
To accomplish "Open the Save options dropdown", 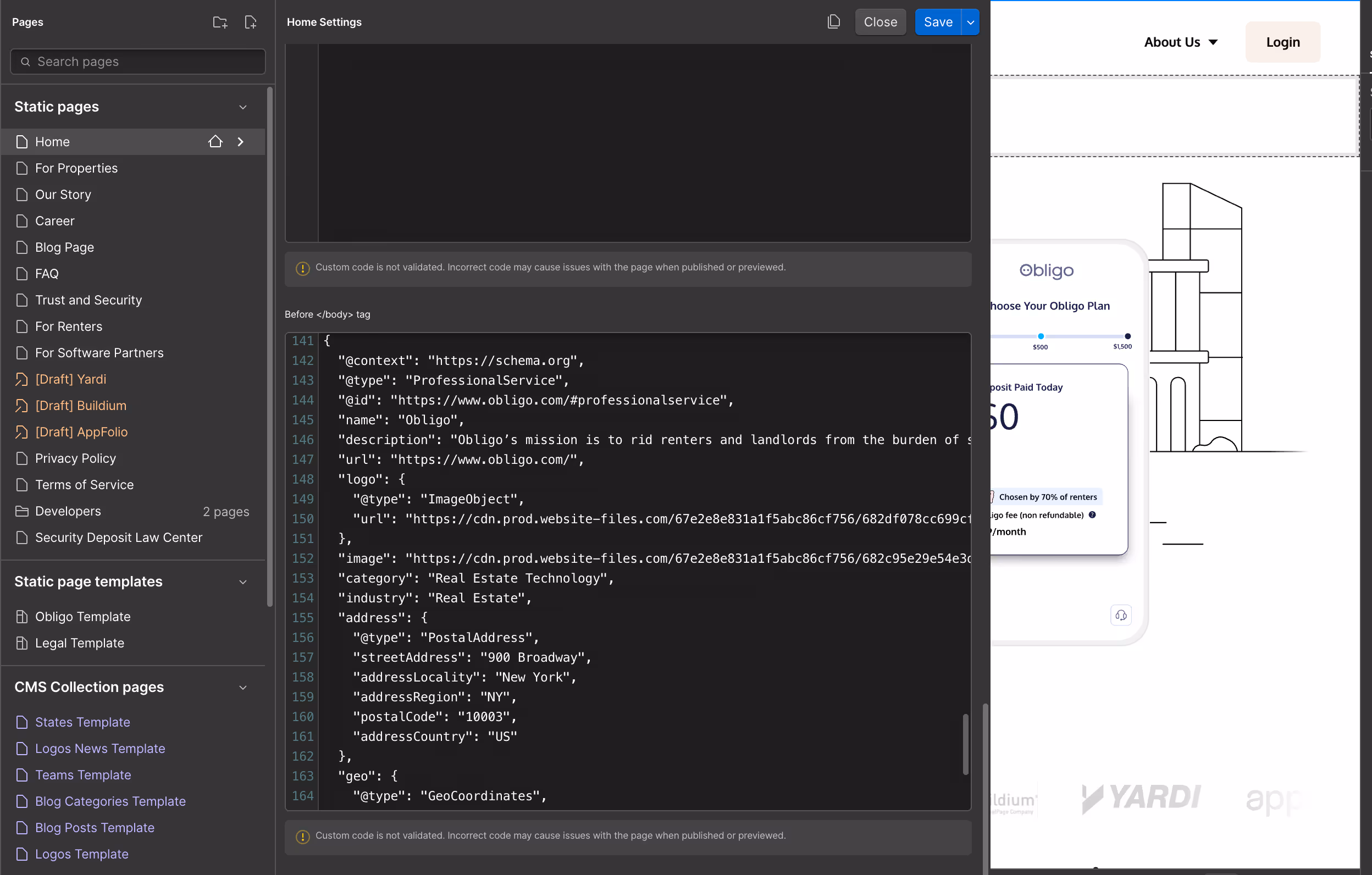I will (970, 21).
